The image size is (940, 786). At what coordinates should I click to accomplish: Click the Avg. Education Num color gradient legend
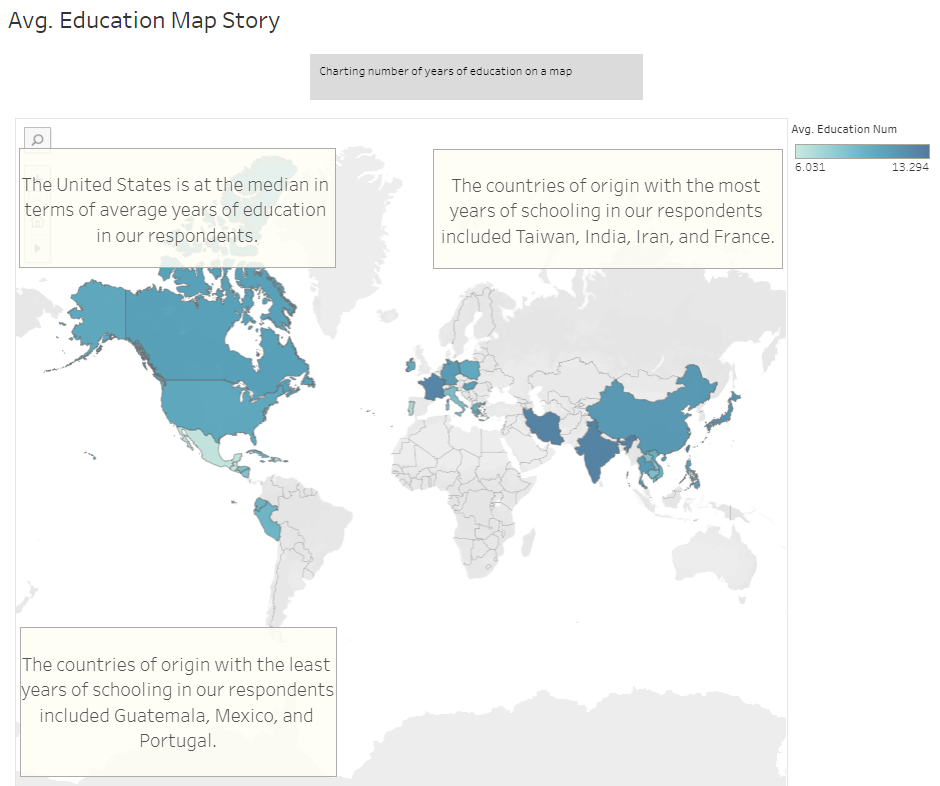pos(860,153)
